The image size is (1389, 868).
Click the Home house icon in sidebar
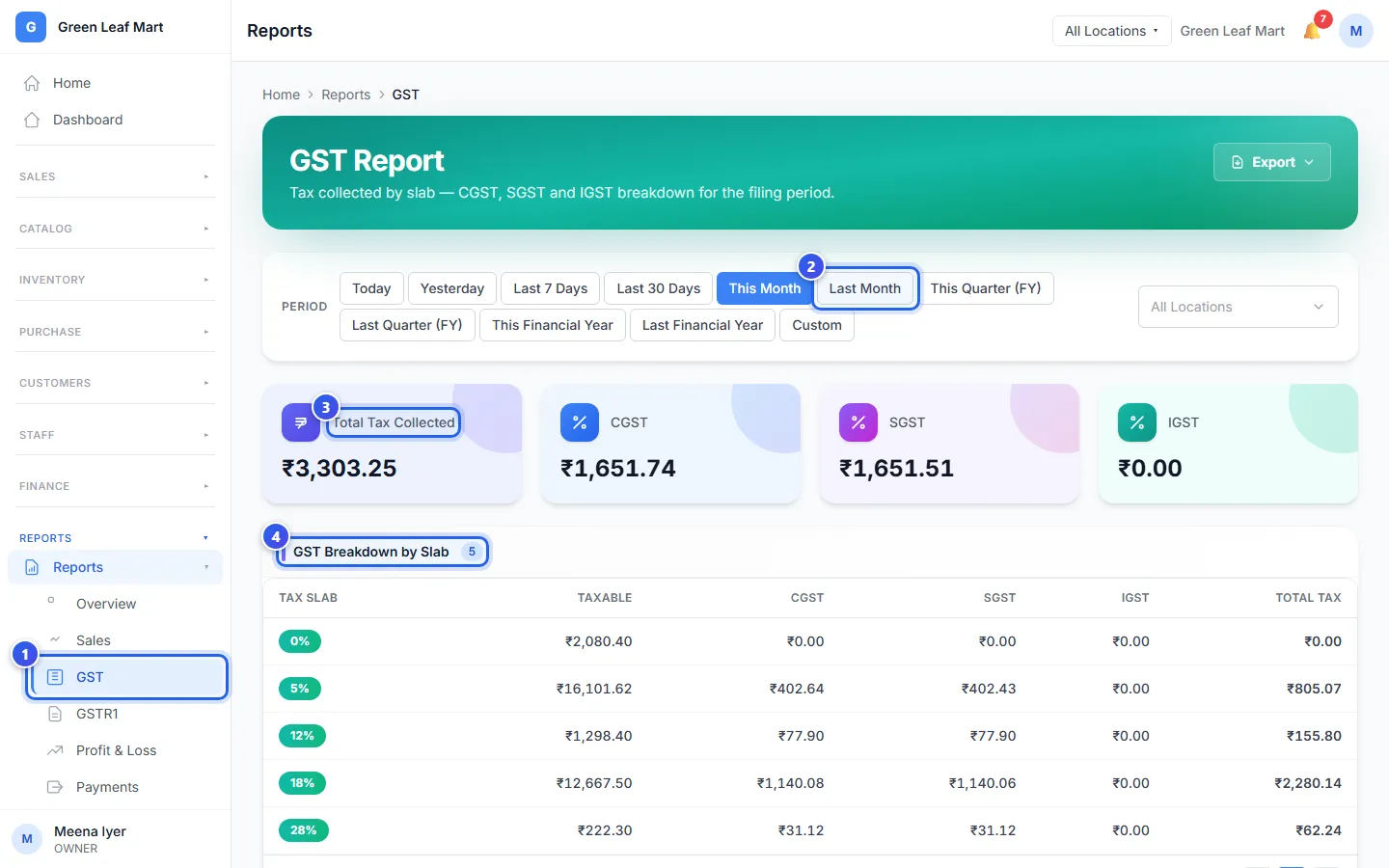click(32, 83)
